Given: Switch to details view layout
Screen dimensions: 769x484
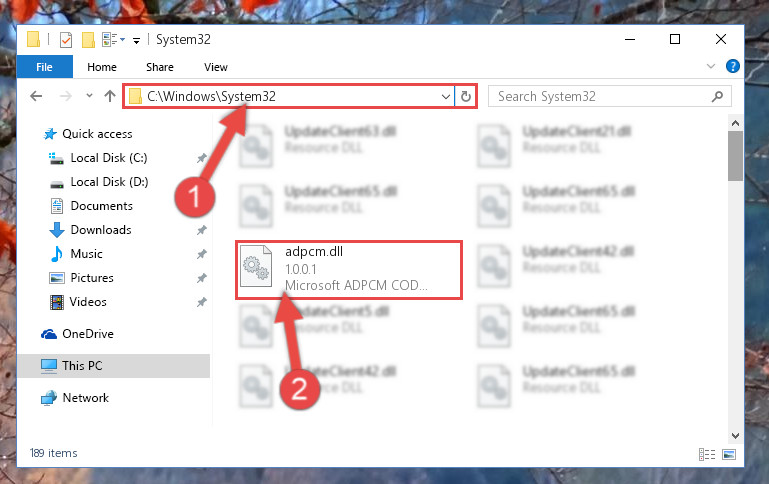Looking at the screenshot, I should click(707, 455).
